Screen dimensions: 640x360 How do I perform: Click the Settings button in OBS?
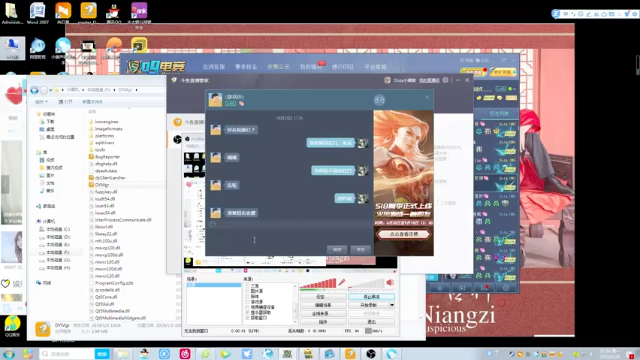tap(323, 297)
